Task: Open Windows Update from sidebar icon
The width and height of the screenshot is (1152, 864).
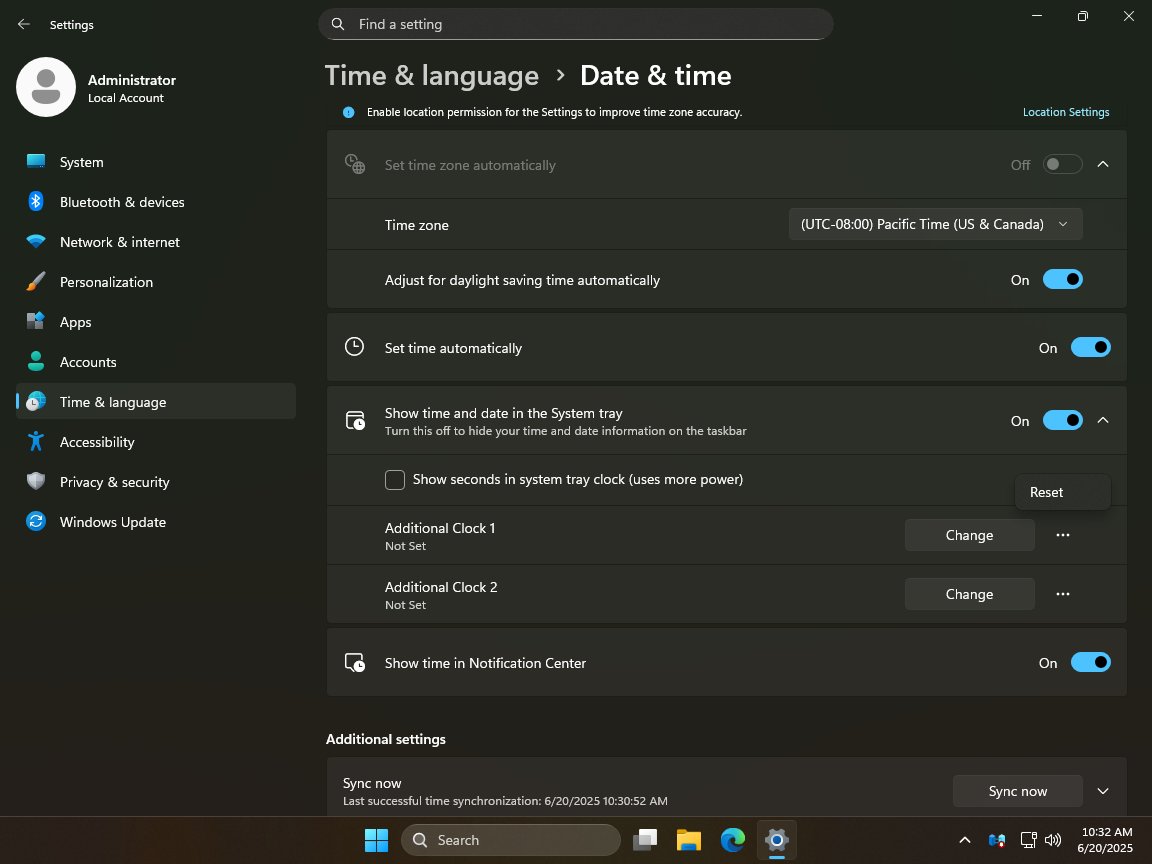Action: click(36, 522)
